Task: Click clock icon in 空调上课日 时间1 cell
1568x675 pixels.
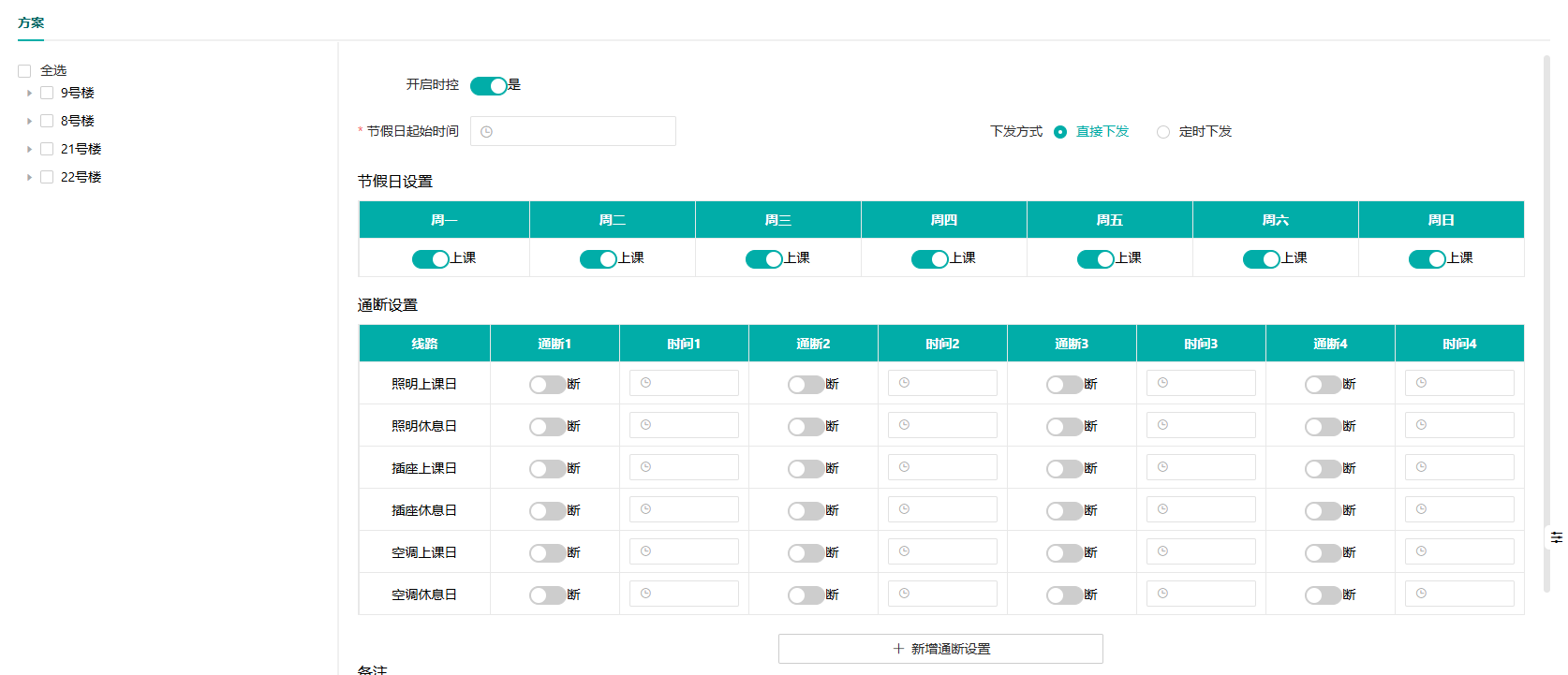Action: (645, 551)
